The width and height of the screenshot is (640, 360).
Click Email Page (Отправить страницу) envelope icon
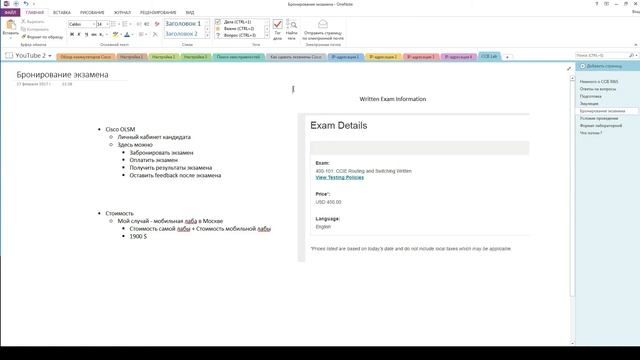(x=323, y=24)
